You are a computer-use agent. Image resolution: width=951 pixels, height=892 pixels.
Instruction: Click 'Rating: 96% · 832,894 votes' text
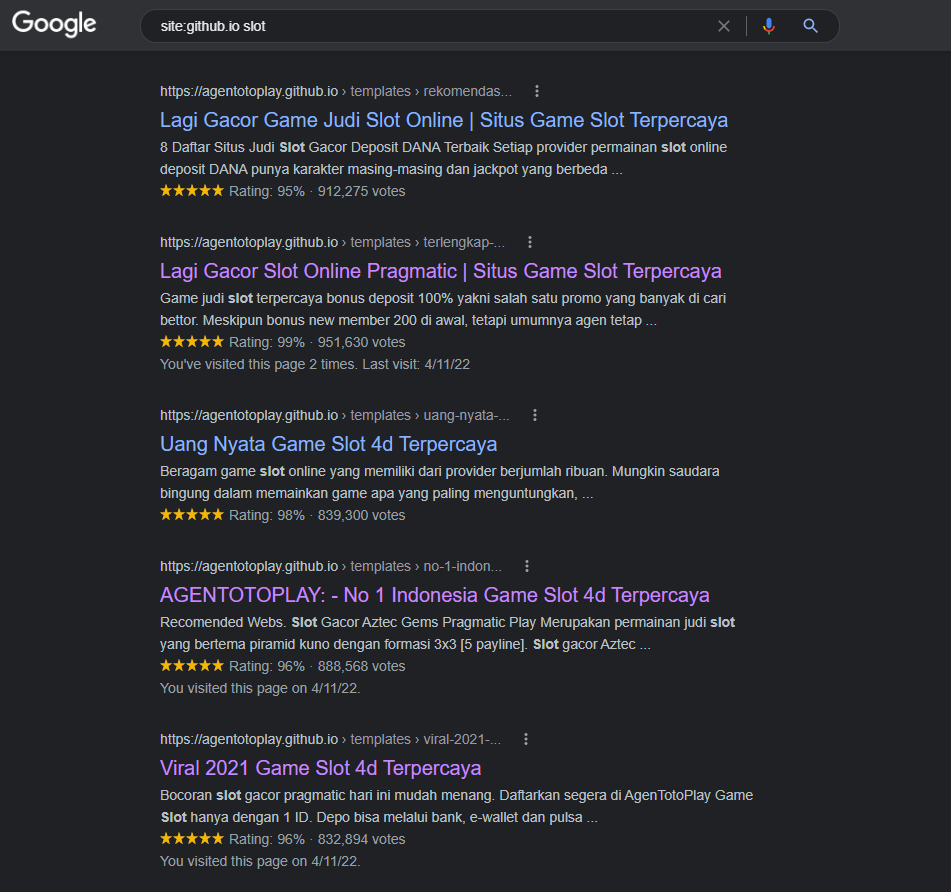click(317, 839)
